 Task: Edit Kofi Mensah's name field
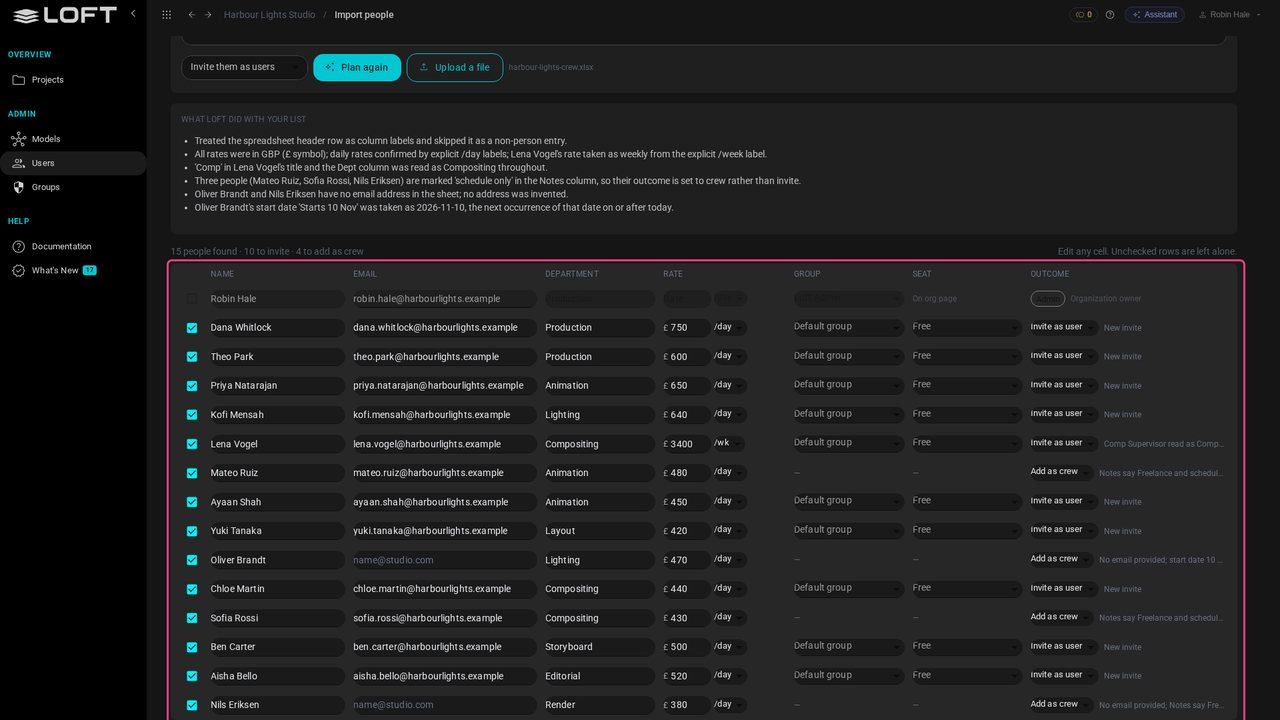277,415
